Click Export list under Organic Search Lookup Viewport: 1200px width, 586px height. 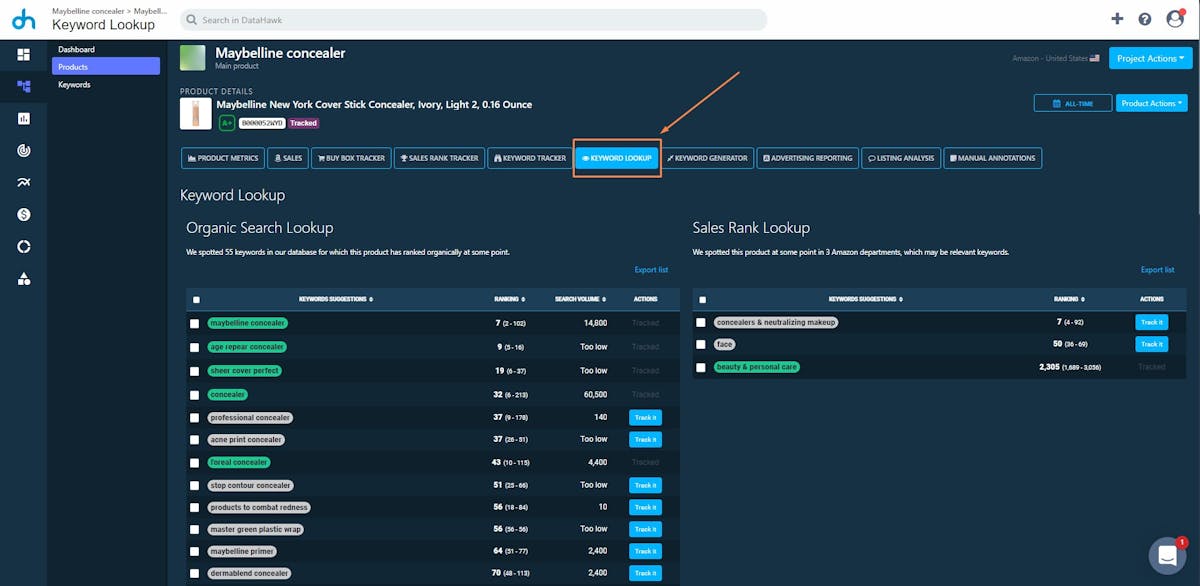[651, 270]
